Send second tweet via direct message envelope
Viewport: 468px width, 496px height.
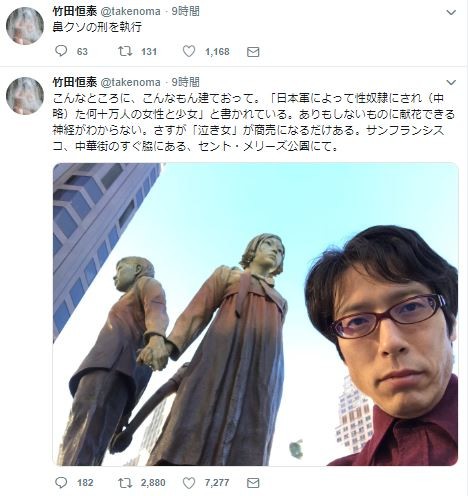click(253, 483)
